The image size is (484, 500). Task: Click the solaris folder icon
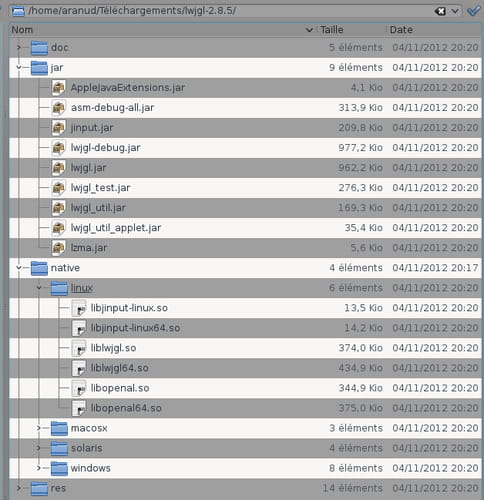pos(59,448)
